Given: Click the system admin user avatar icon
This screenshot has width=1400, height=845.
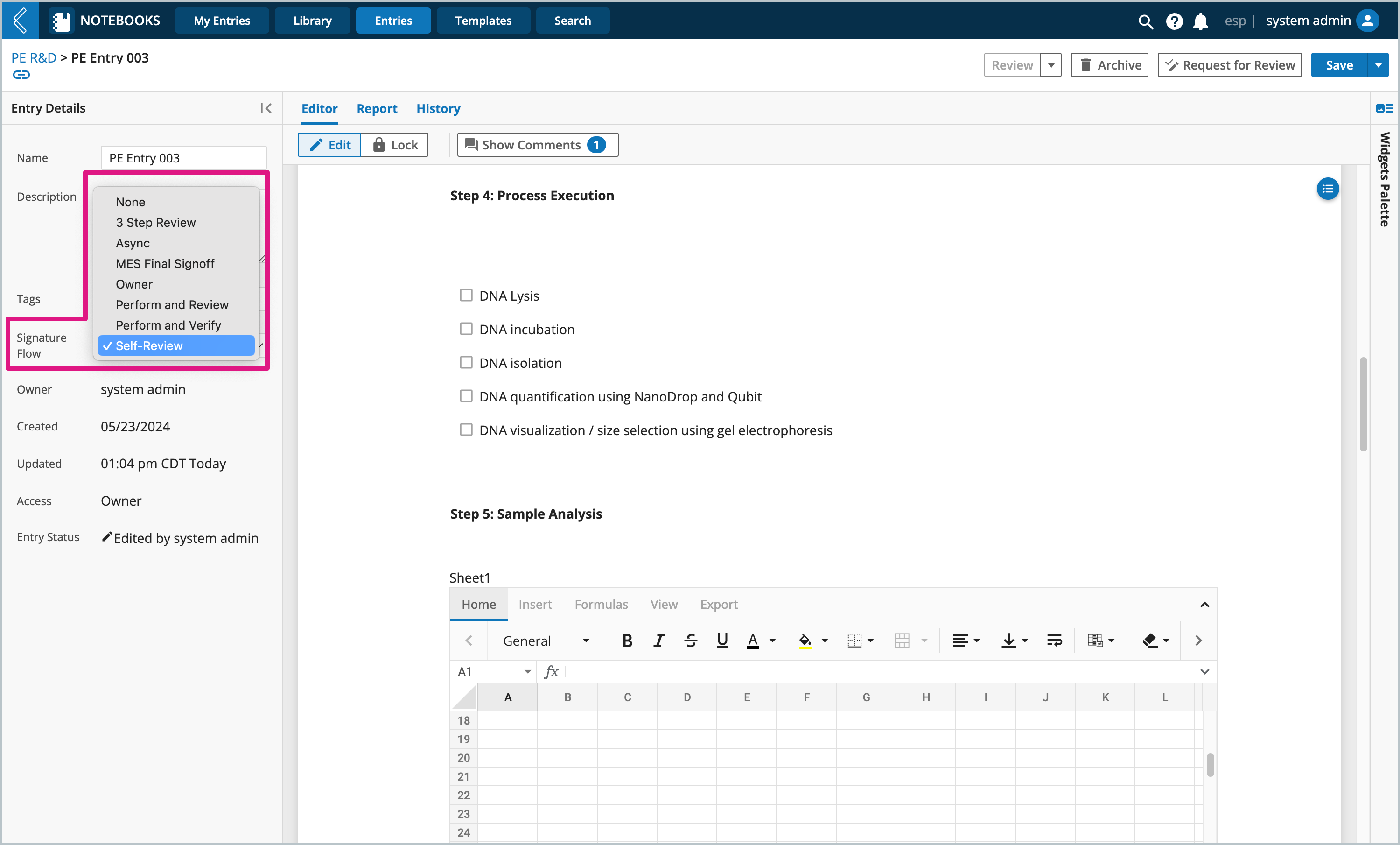Looking at the screenshot, I should coord(1368,21).
